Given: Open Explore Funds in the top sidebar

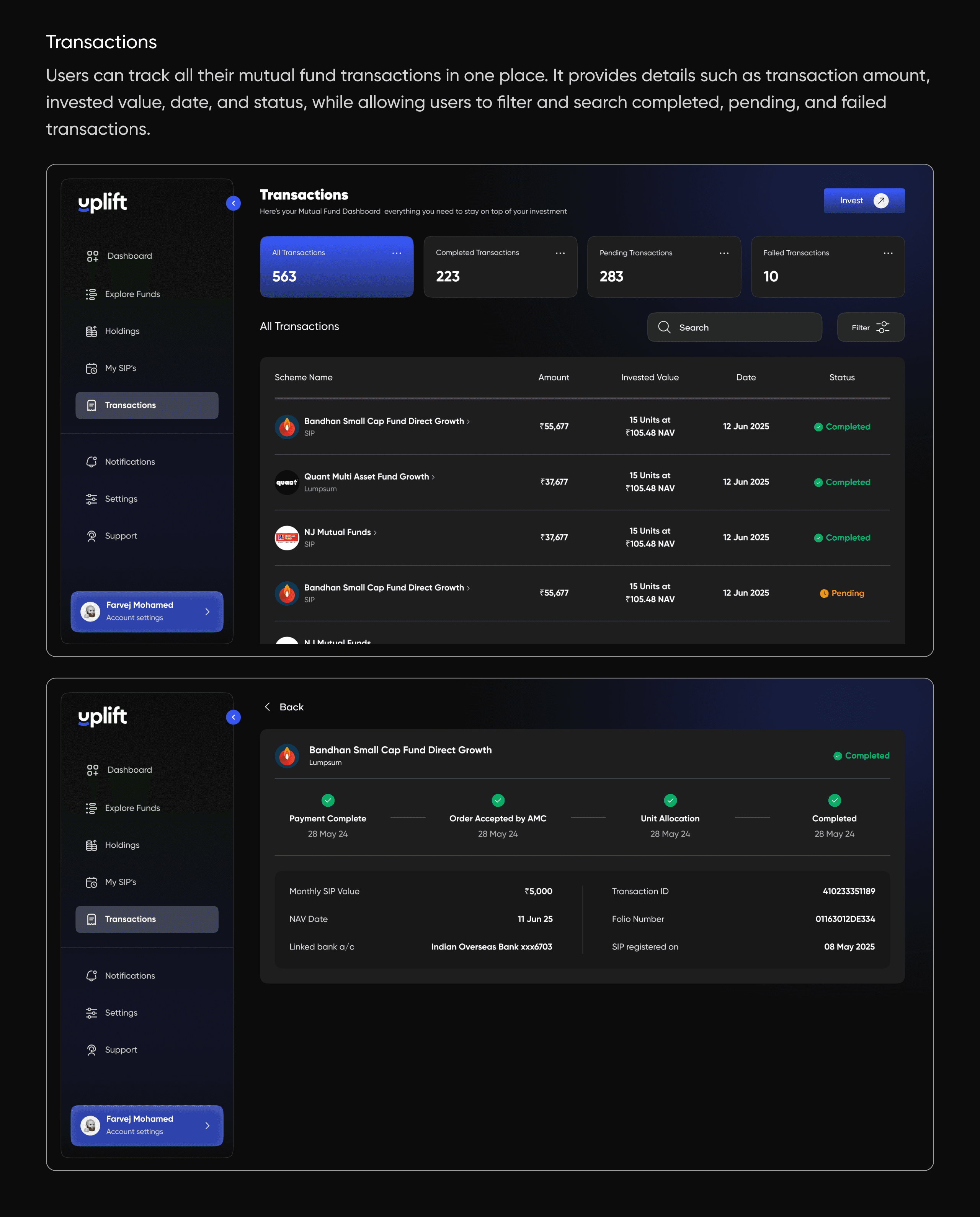Looking at the screenshot, I should [x=132, y=294].
